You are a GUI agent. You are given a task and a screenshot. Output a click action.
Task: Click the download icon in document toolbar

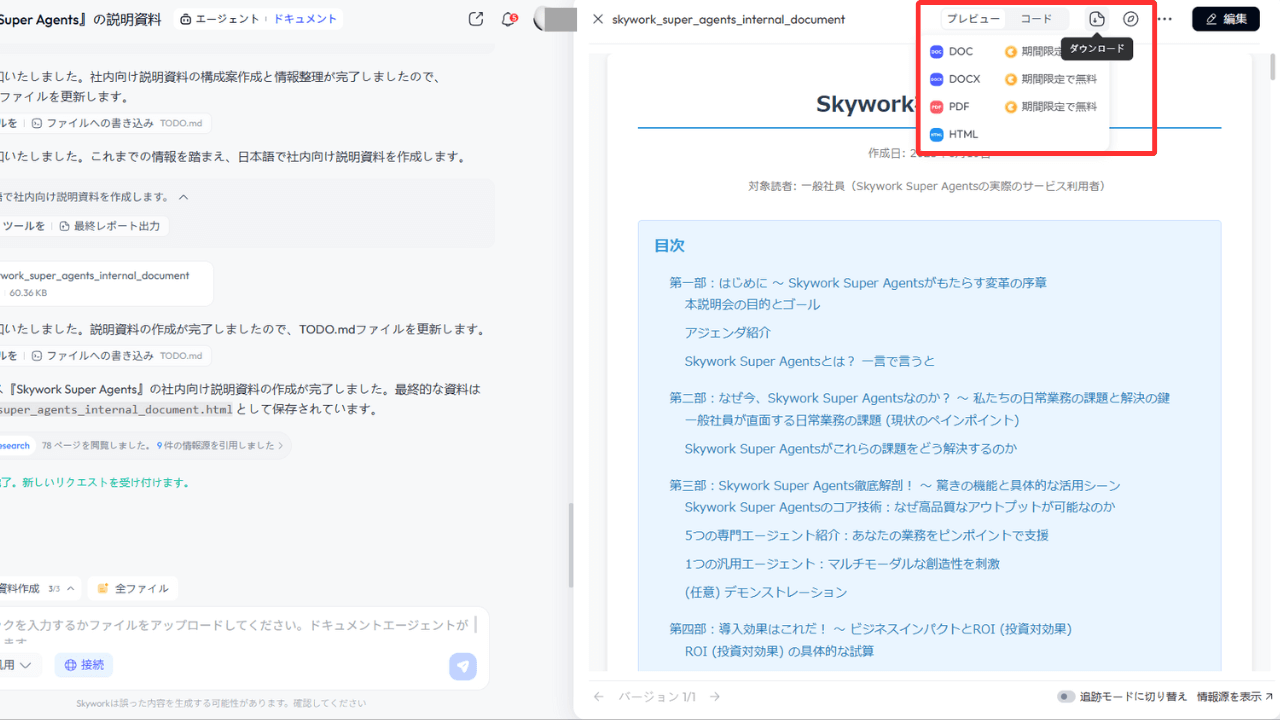pos(1097,19)
